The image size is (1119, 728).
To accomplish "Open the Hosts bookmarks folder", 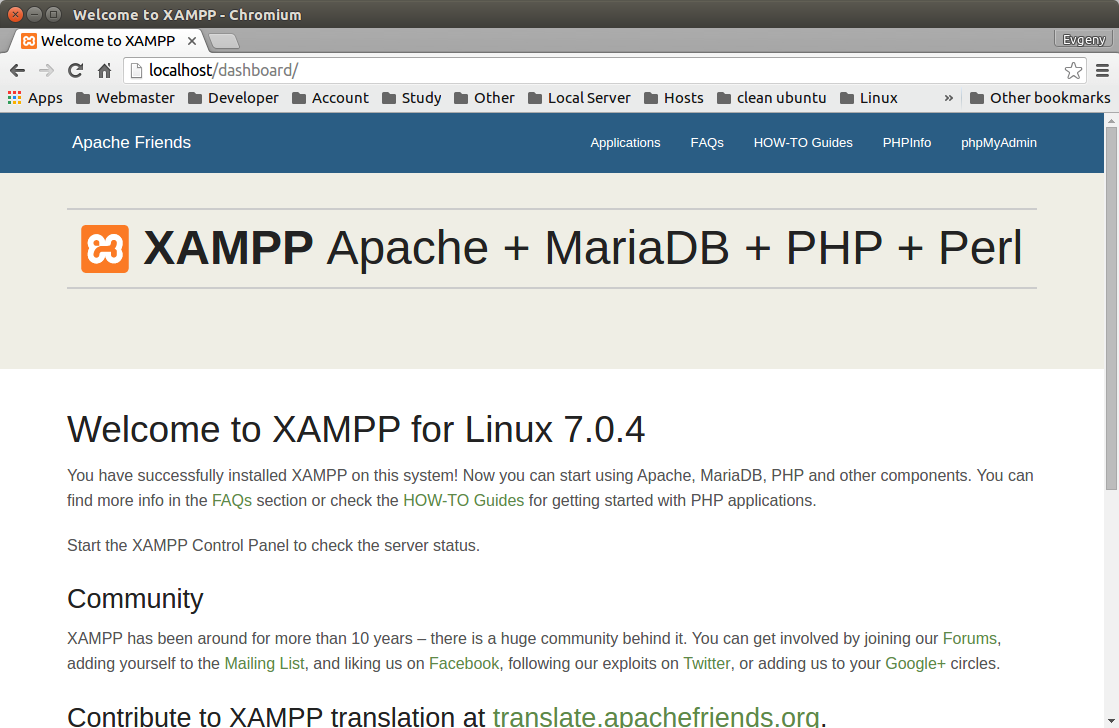I will click(x=673, y=98).
